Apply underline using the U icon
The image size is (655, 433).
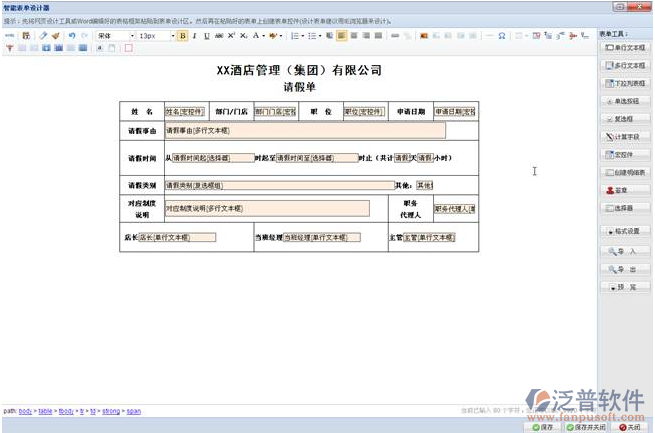tap(206, 36)
